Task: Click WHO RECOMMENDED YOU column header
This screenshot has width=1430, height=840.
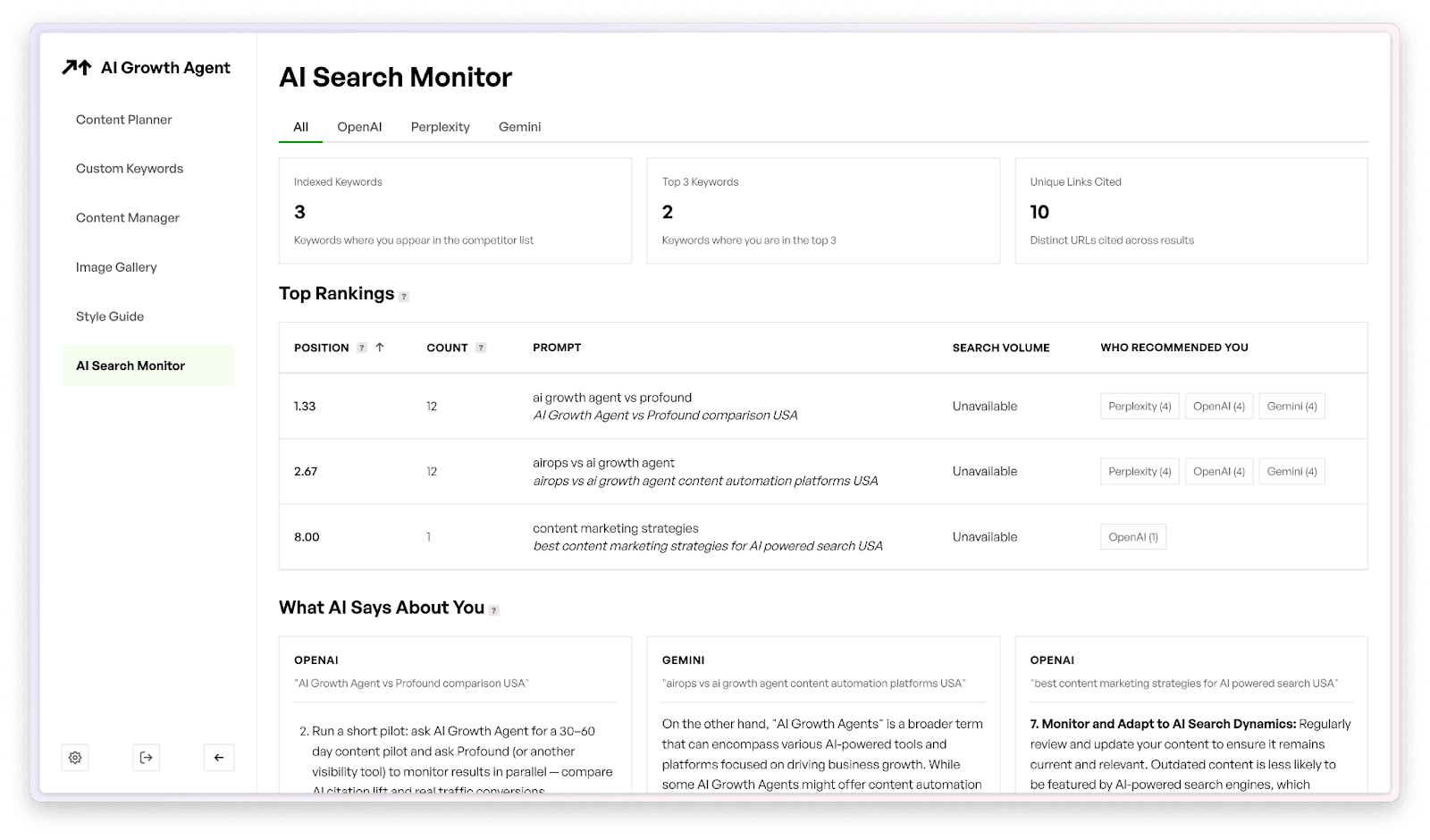Action: 1174,348
